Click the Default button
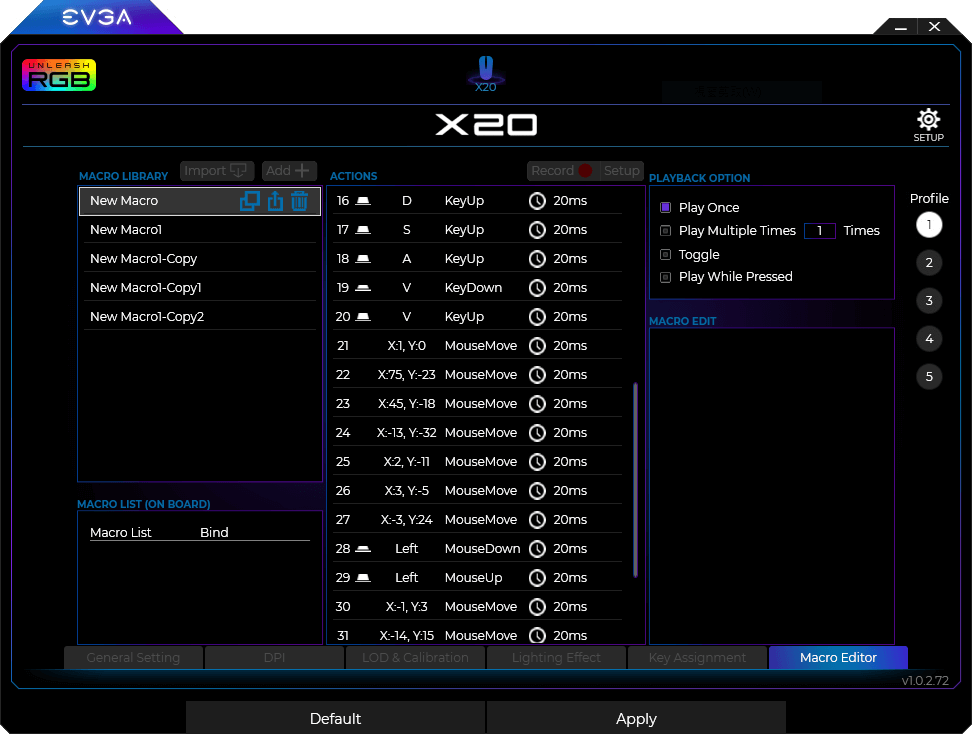 click(x=335, y=719)
